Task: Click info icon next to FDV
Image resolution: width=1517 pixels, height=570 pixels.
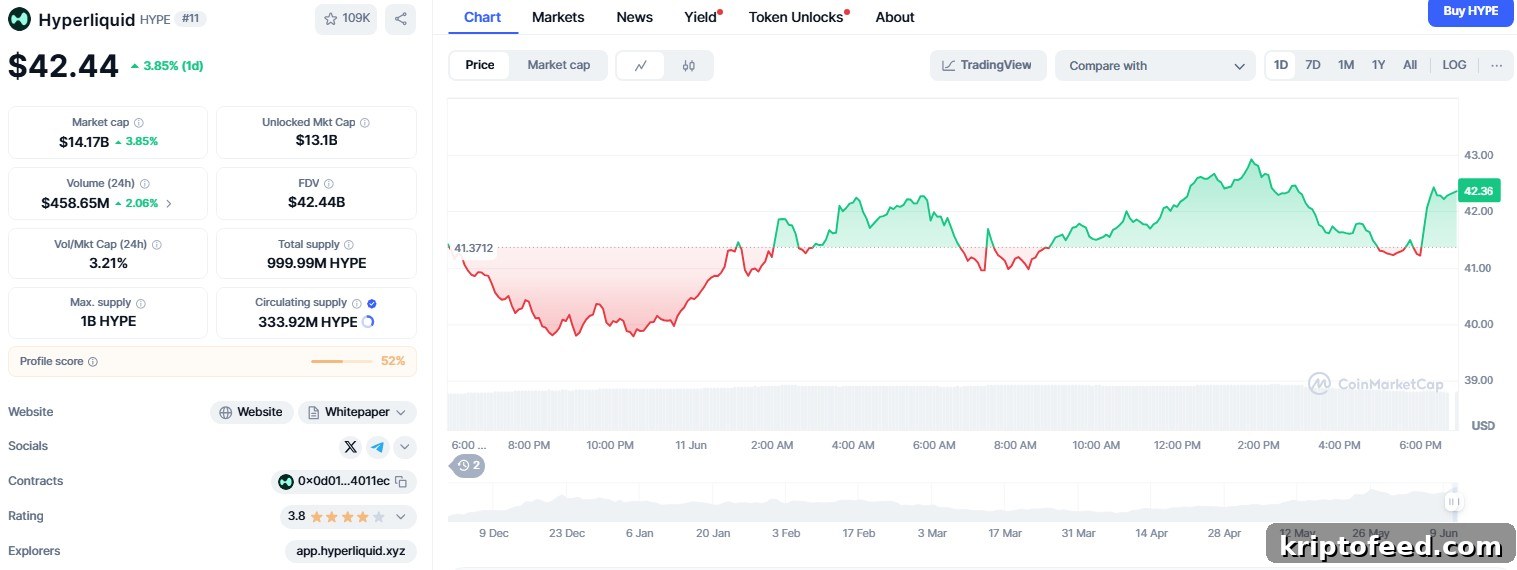Action: tap(329, 184)
